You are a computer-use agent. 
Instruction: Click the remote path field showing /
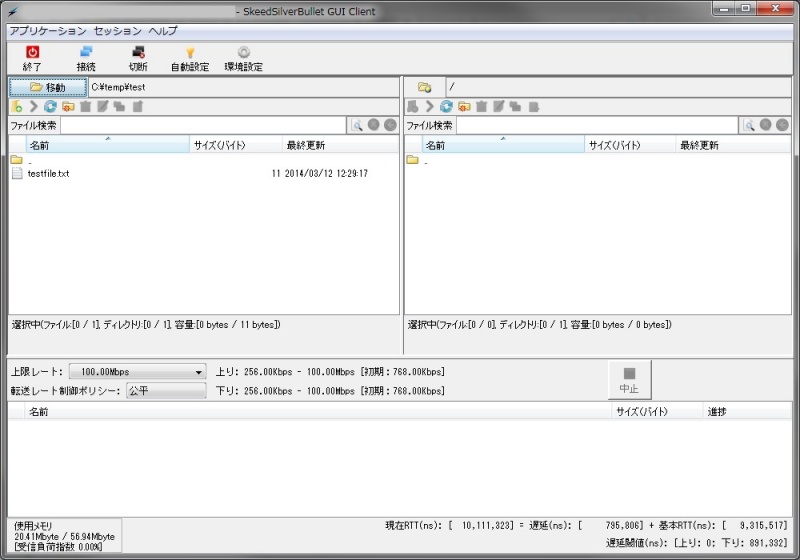(618, 87)
